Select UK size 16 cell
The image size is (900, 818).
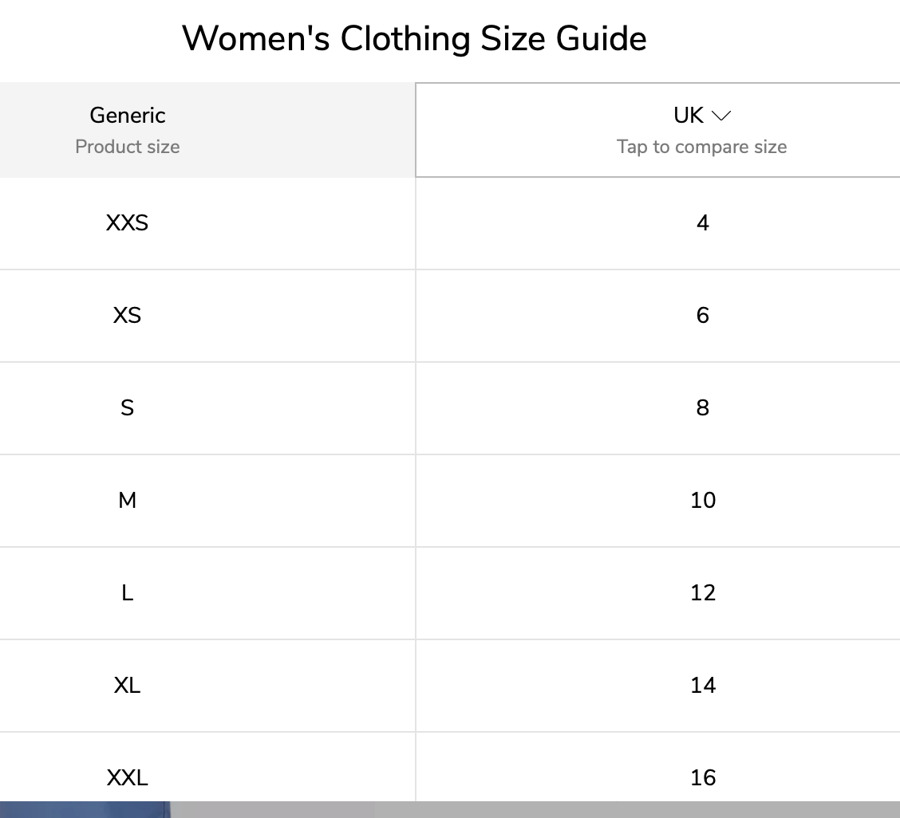click(703, 777)
